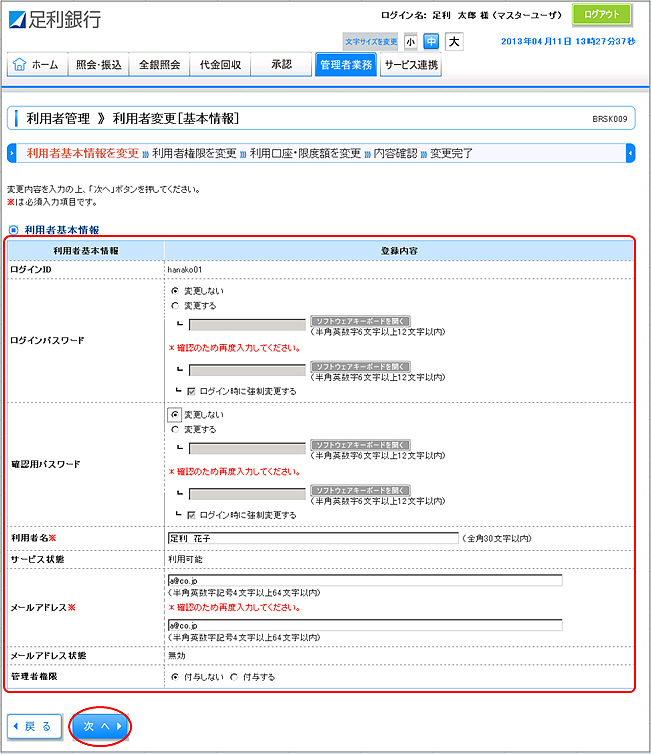651x754 pixels.
Task: Click 文字サイズを変更 label
Action: pyautogui.click(x=371, y=42)
